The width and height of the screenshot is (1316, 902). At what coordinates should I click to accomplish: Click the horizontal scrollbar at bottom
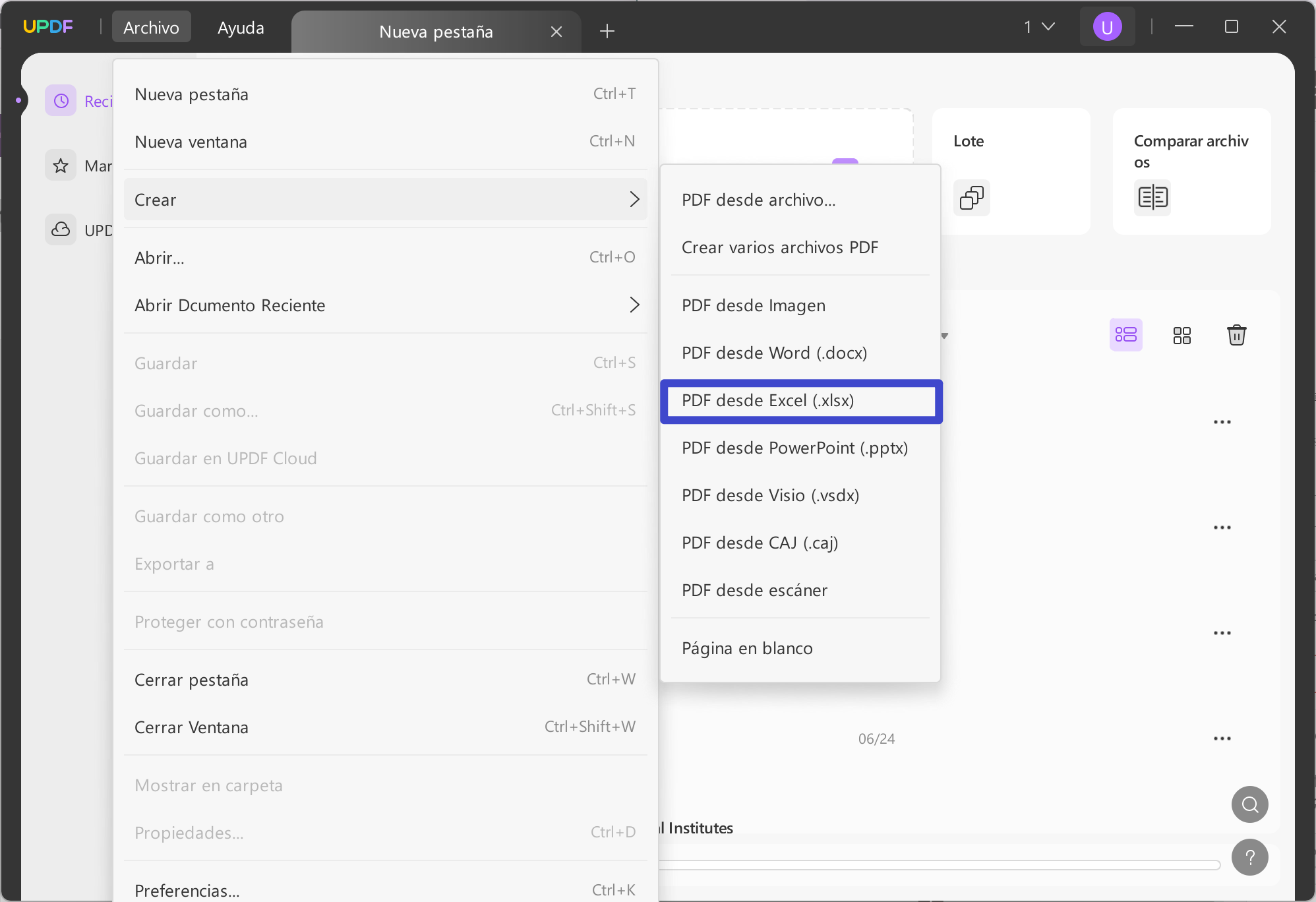click(x=936, y=865)
